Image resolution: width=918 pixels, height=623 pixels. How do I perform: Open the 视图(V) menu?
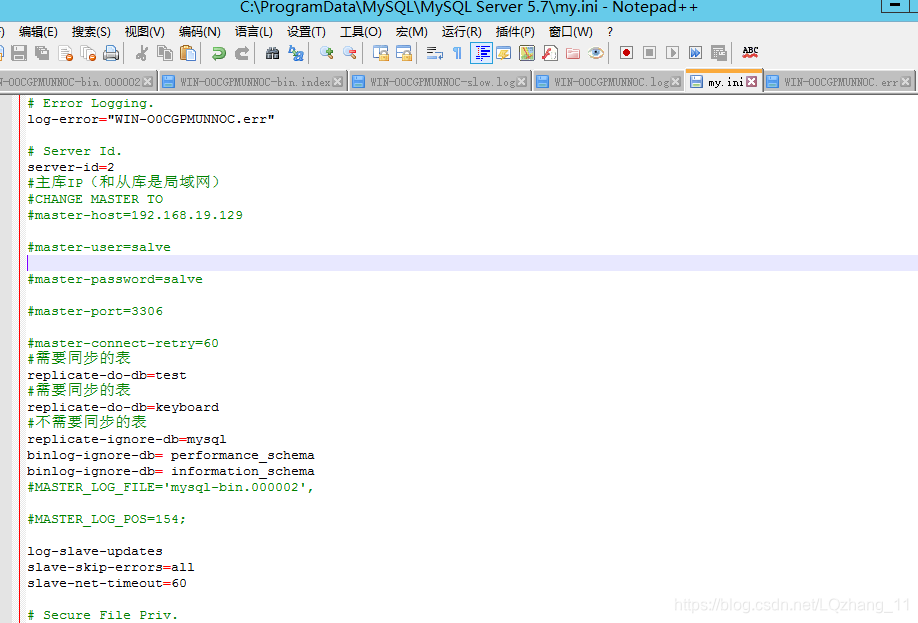point(145,32)
